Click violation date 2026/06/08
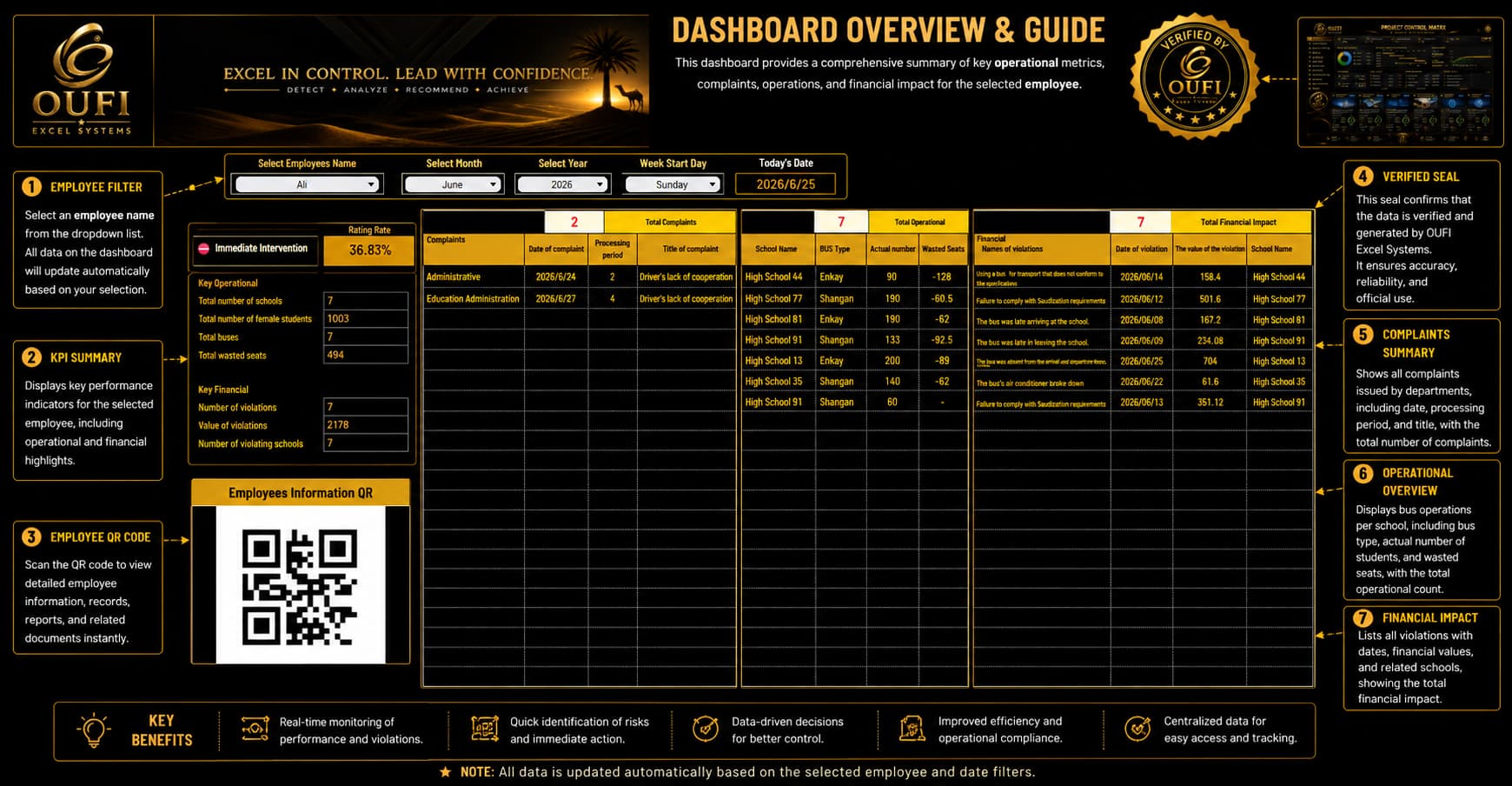Viewport: 1512px width, 786px height. pos(1142,320)
